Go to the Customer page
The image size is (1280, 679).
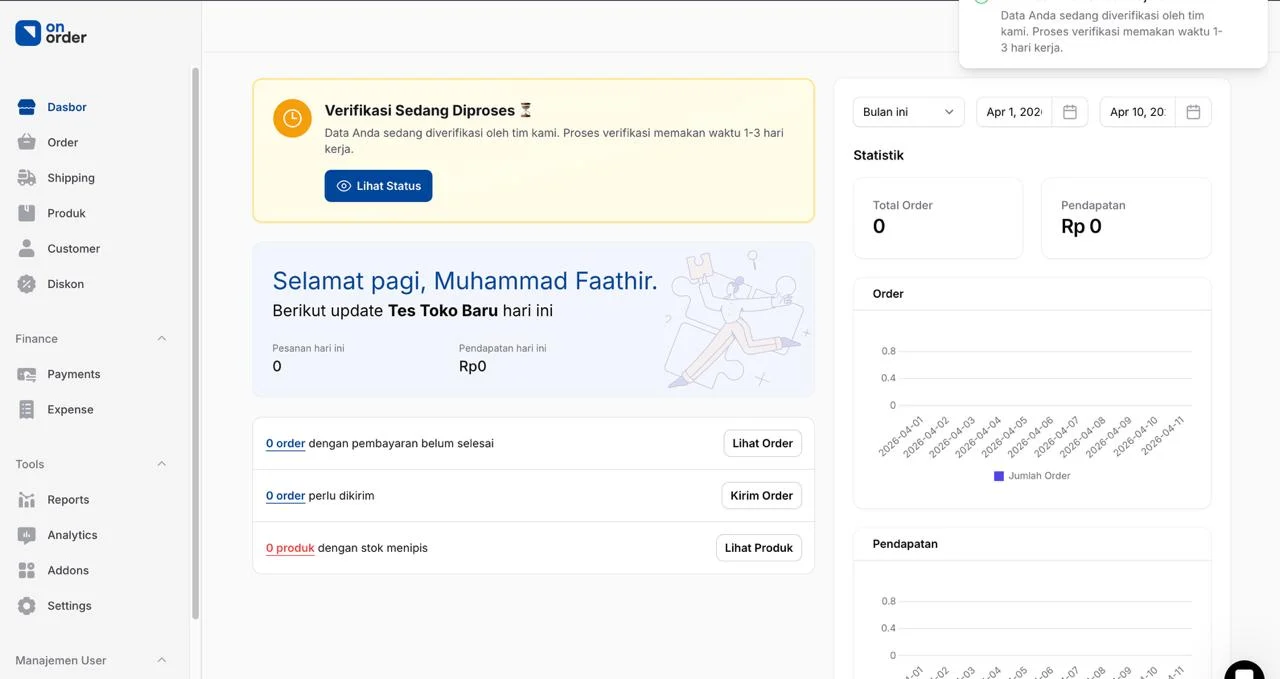(73, 248)
